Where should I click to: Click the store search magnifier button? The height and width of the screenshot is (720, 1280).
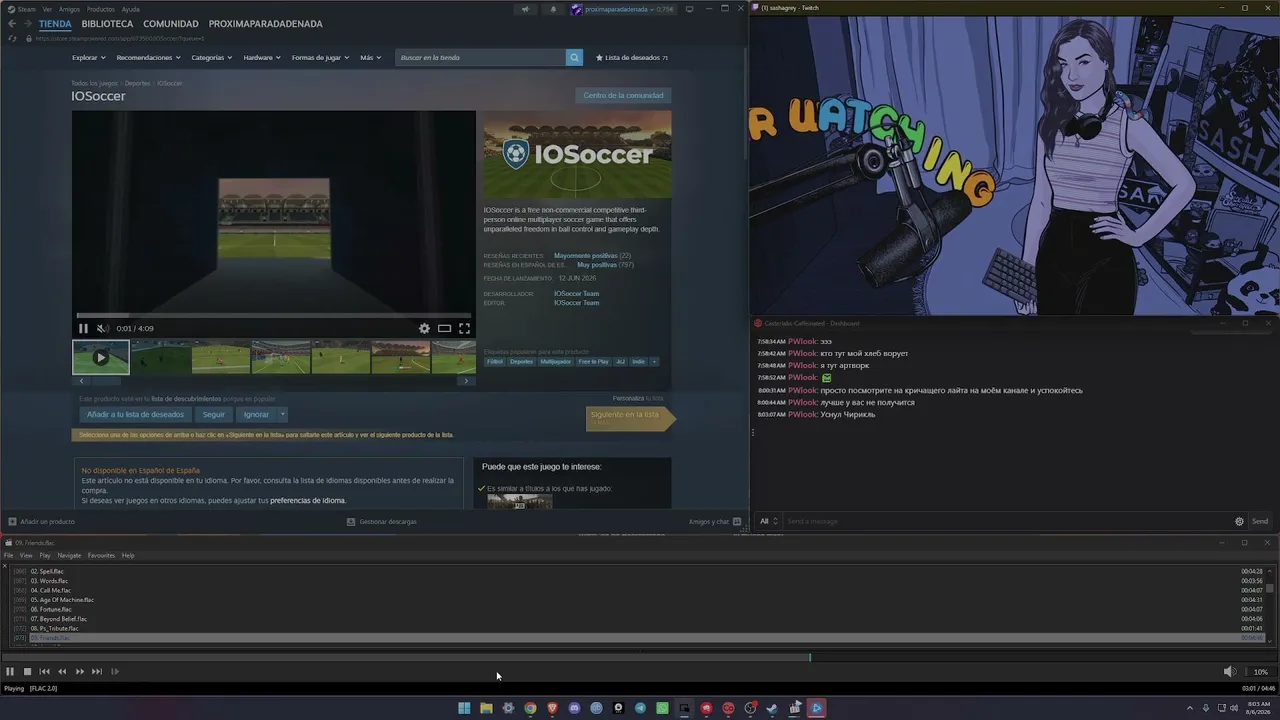click(574, 58)
